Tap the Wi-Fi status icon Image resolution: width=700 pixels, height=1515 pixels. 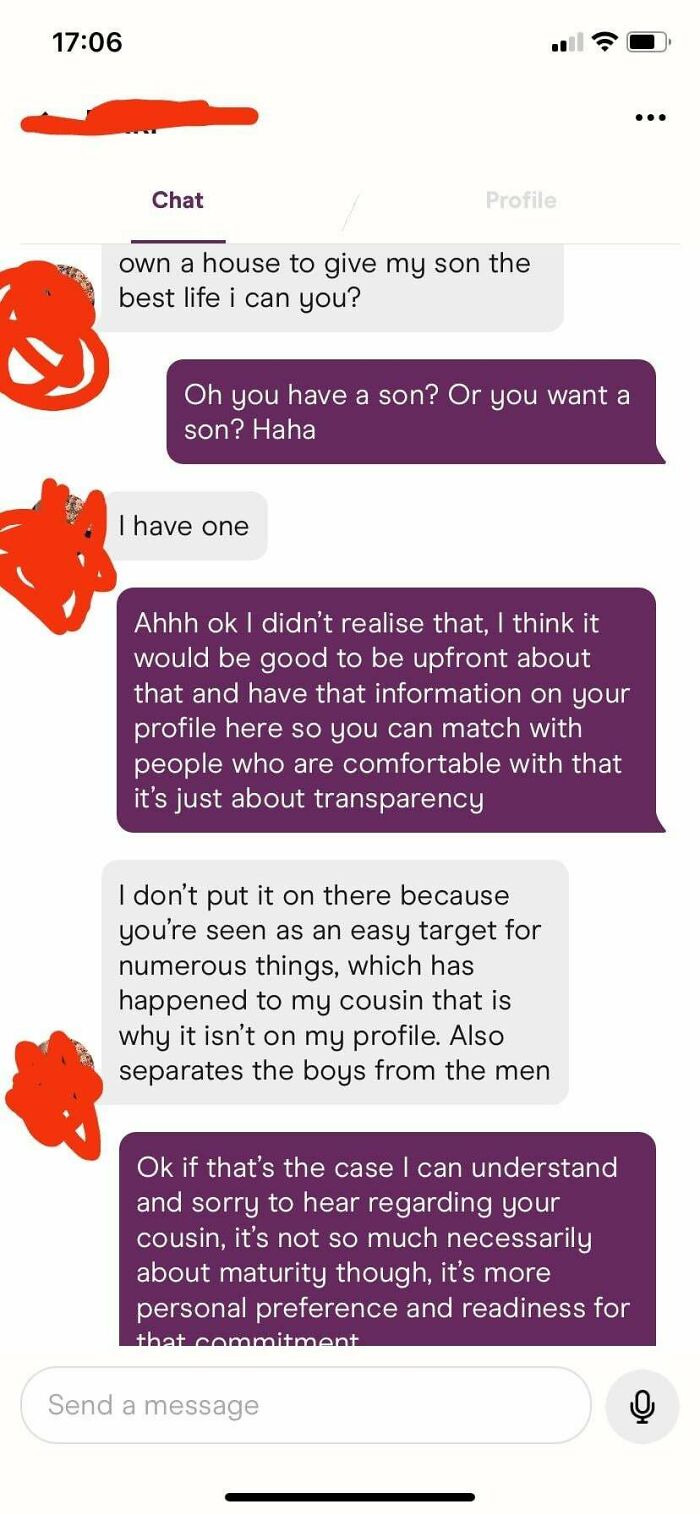click(x=604, y=42)
